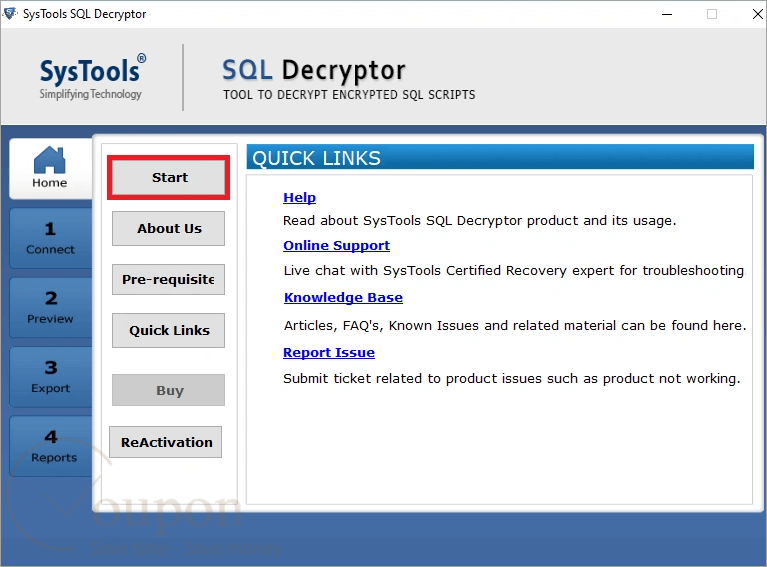Click the grayed Buy button
The image size is (767, 567).
tap(169, 390)
